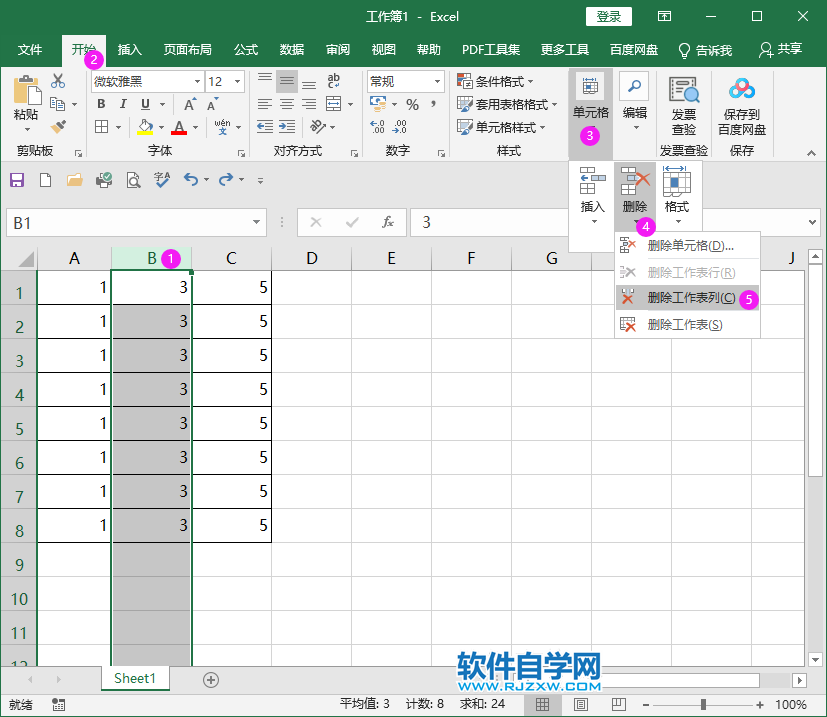Click the Sheet1 tab
The height and width of the screenshot is (717, 827).
pyautogui.click(x=134, y=678)
